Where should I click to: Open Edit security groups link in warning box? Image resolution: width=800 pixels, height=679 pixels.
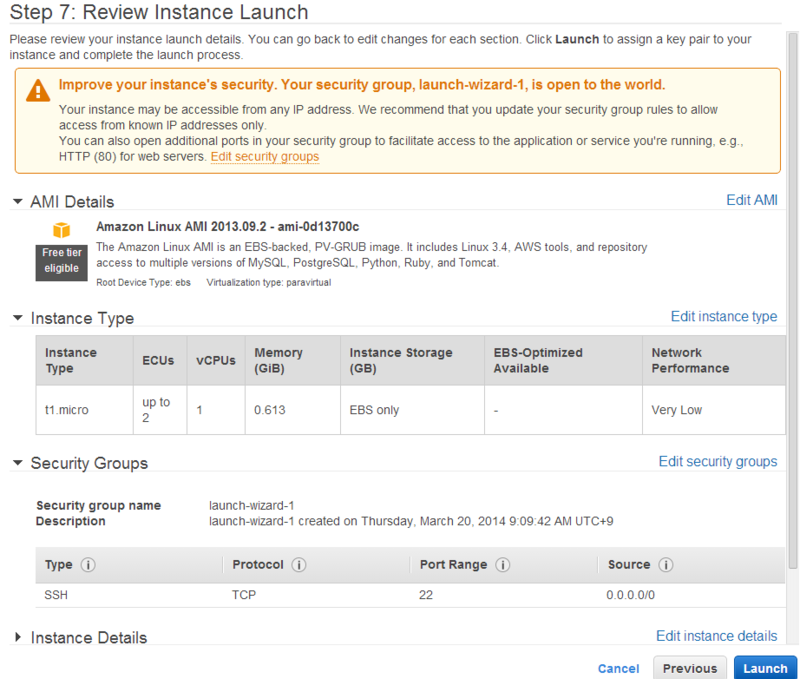pyautogui.click(x=265, y=157)
